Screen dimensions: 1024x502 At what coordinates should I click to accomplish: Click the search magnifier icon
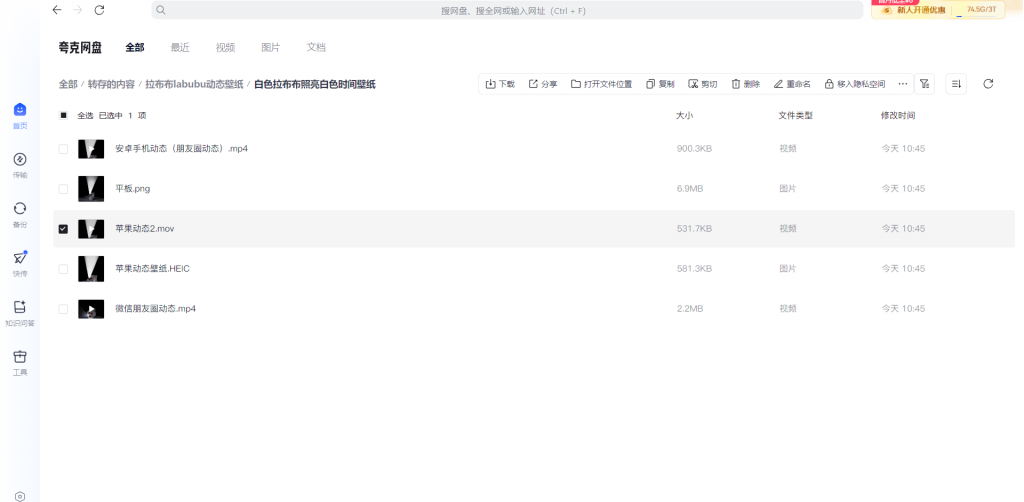(161, 10)
